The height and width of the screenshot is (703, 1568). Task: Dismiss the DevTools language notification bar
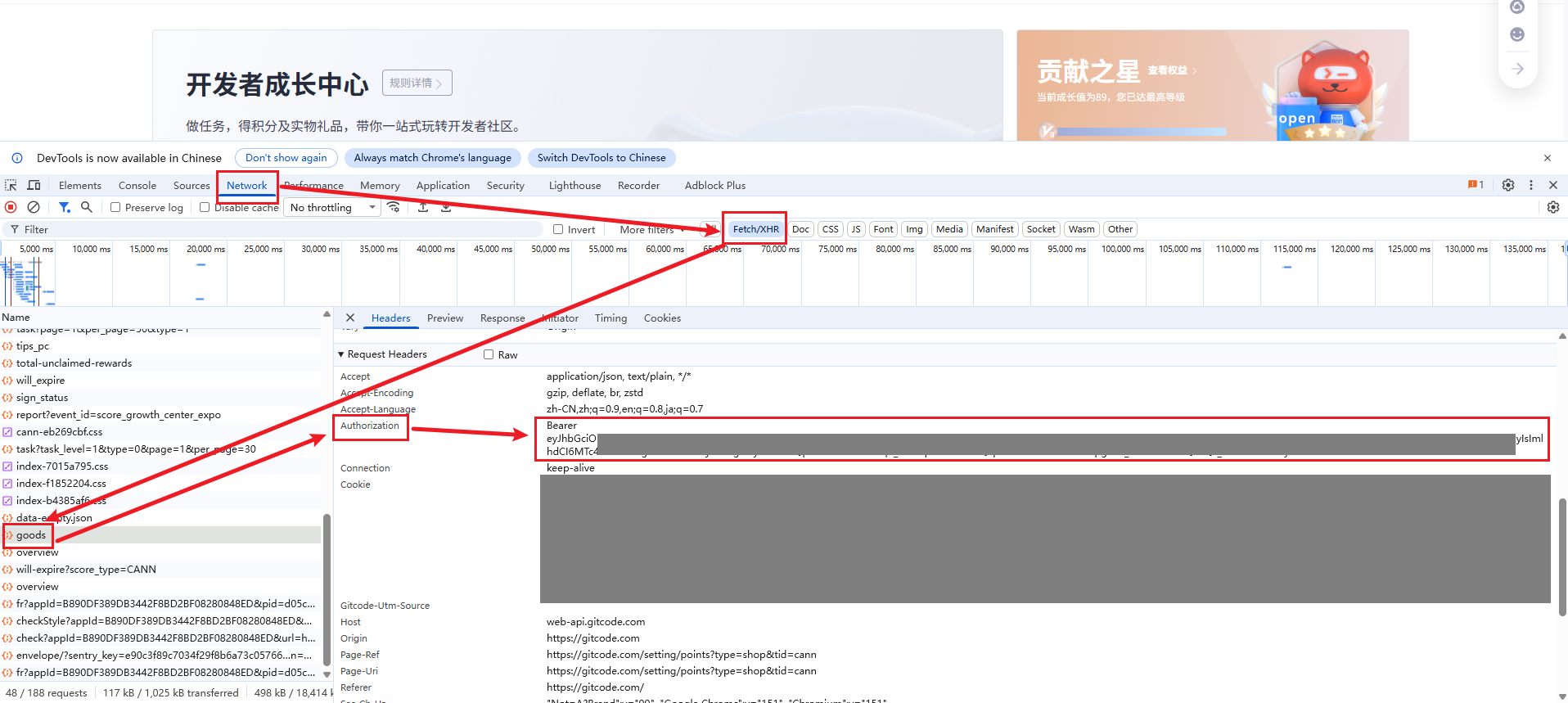1548,158
